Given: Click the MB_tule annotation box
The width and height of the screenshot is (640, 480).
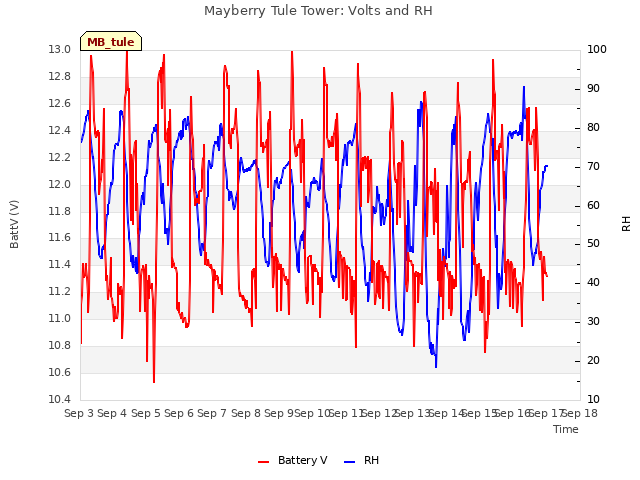Looking at the screenshot, I should click(111, 41).
